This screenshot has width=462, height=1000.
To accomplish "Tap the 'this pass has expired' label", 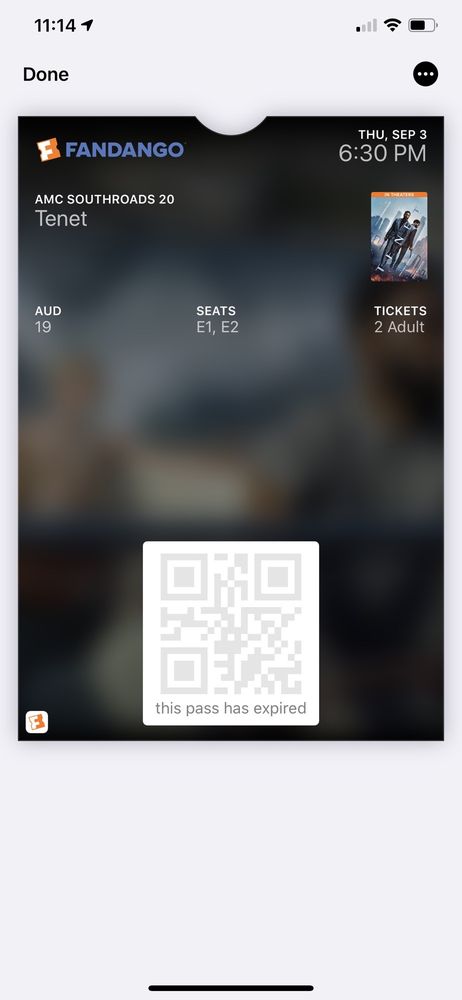I will (x=230, y=708).
